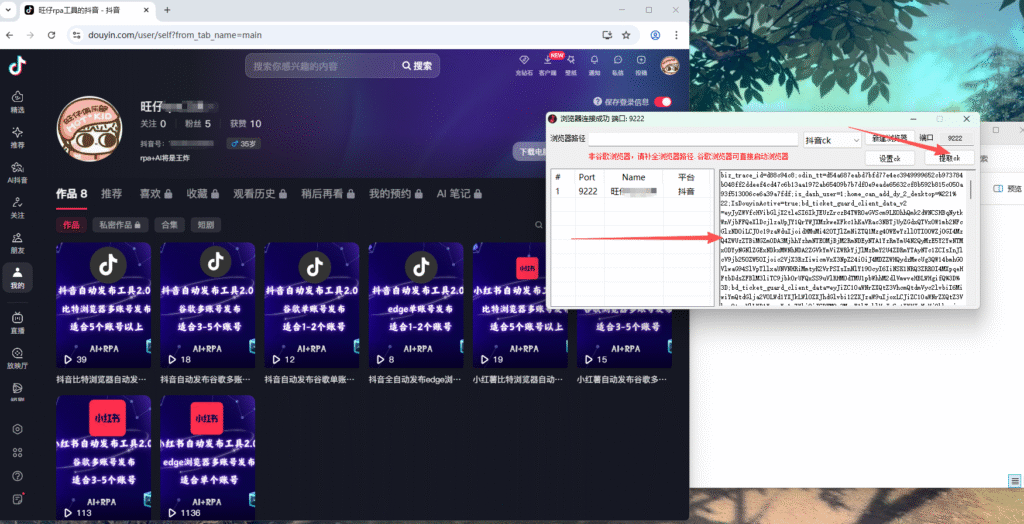Open the sidebar 推荐 feed with the sparkle icon
The image size is (1024, 524).
pyautogui.click(x=17, y=137)
